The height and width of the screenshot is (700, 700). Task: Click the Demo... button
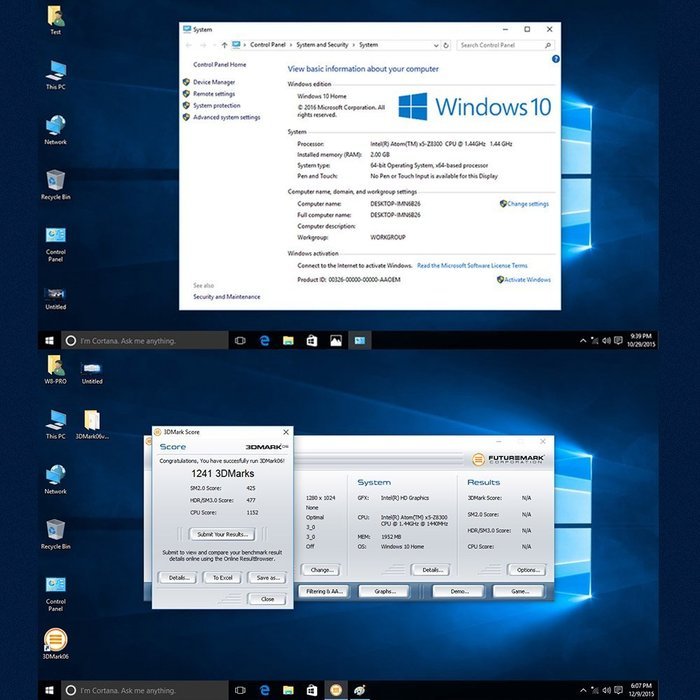click(x=458, y=591)
